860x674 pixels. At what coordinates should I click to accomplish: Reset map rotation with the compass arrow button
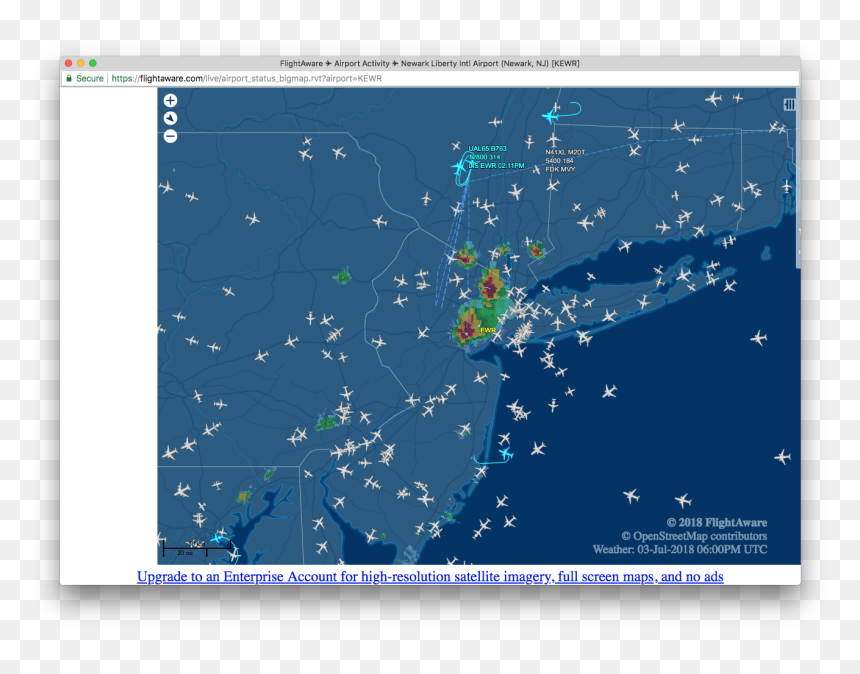click(171, 118)
